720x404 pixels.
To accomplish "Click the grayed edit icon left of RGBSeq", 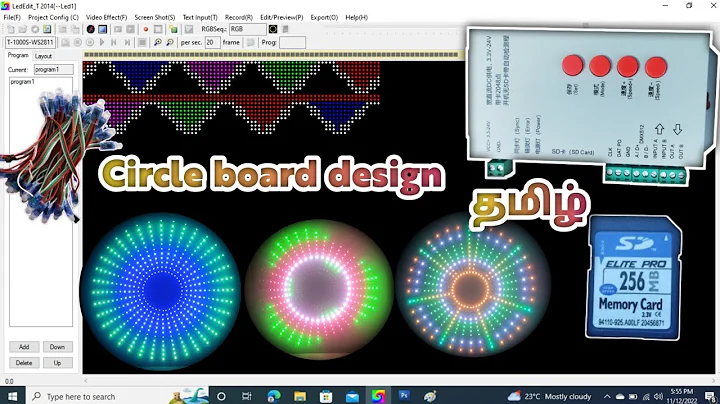I will click(x=189, y=29).
